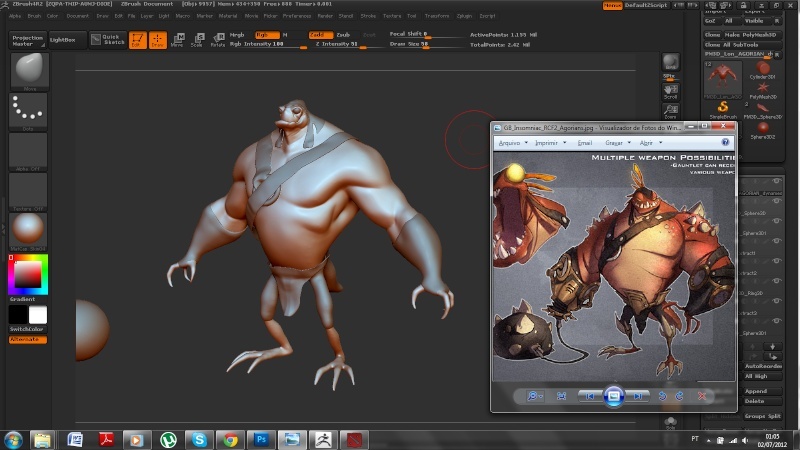Go to previous photo in viewer
Image resolution: width=800 pixels, height=450 pixels.
point(590,396)
